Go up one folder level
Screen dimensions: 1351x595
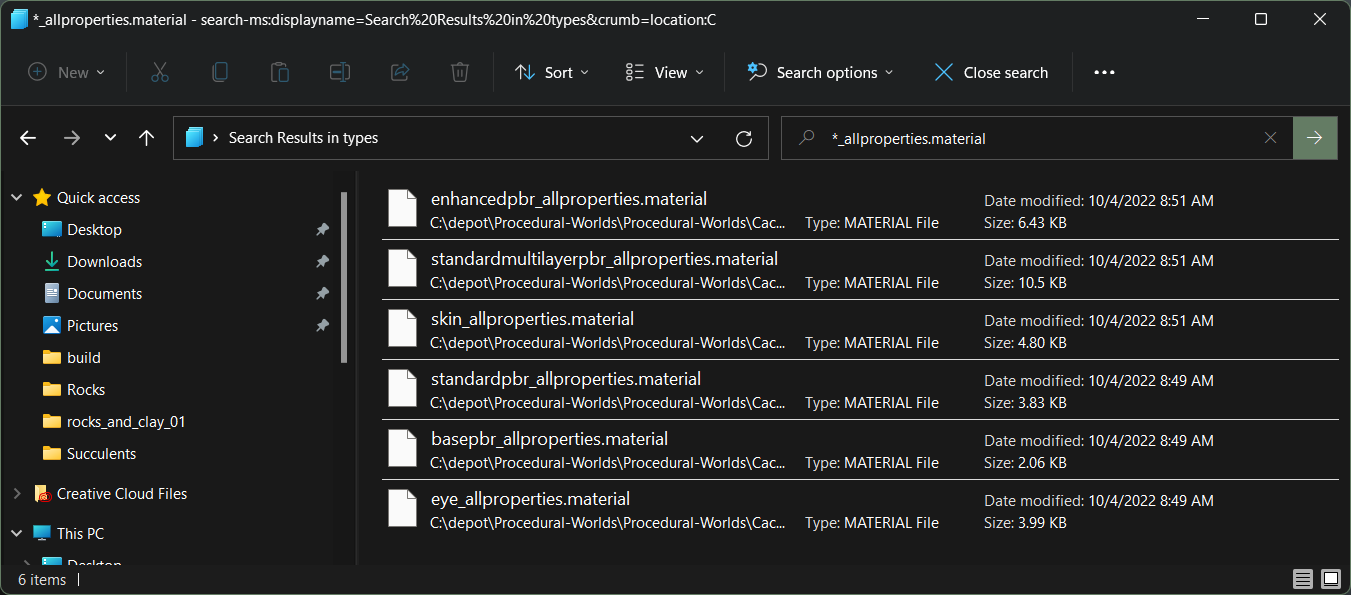pos(146,137)
